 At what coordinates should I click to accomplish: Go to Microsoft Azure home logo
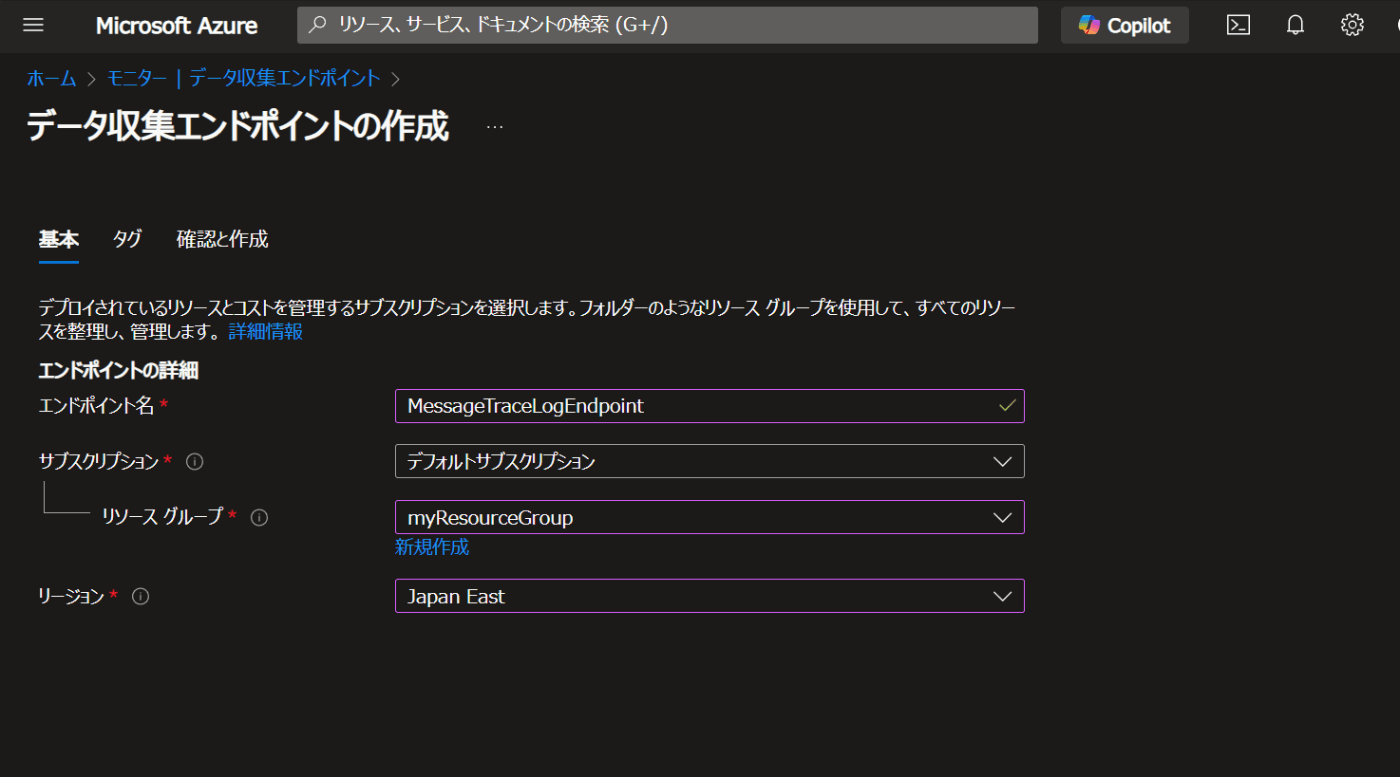176,25
